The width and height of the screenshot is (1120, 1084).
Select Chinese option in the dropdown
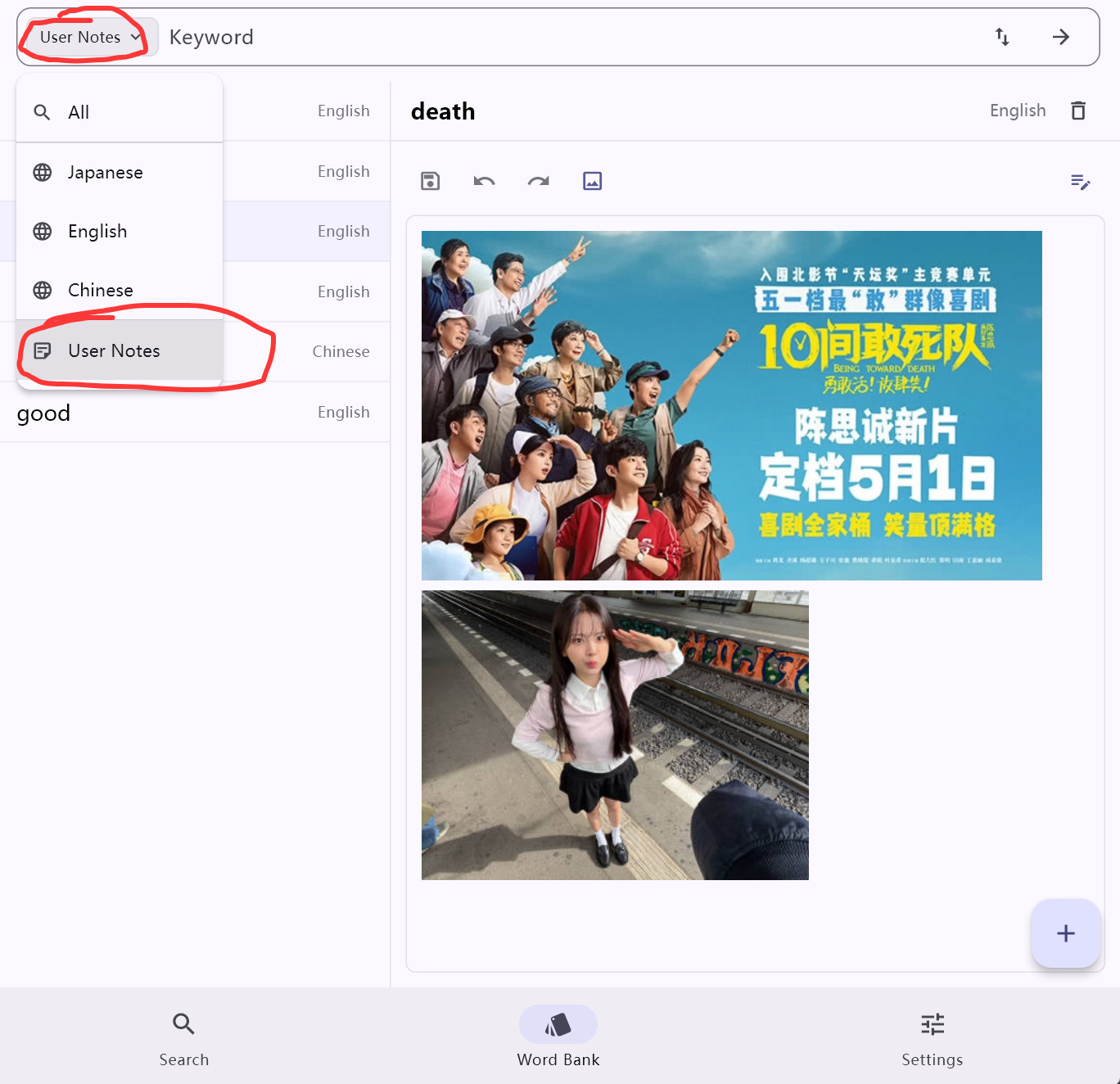point(120,290)
